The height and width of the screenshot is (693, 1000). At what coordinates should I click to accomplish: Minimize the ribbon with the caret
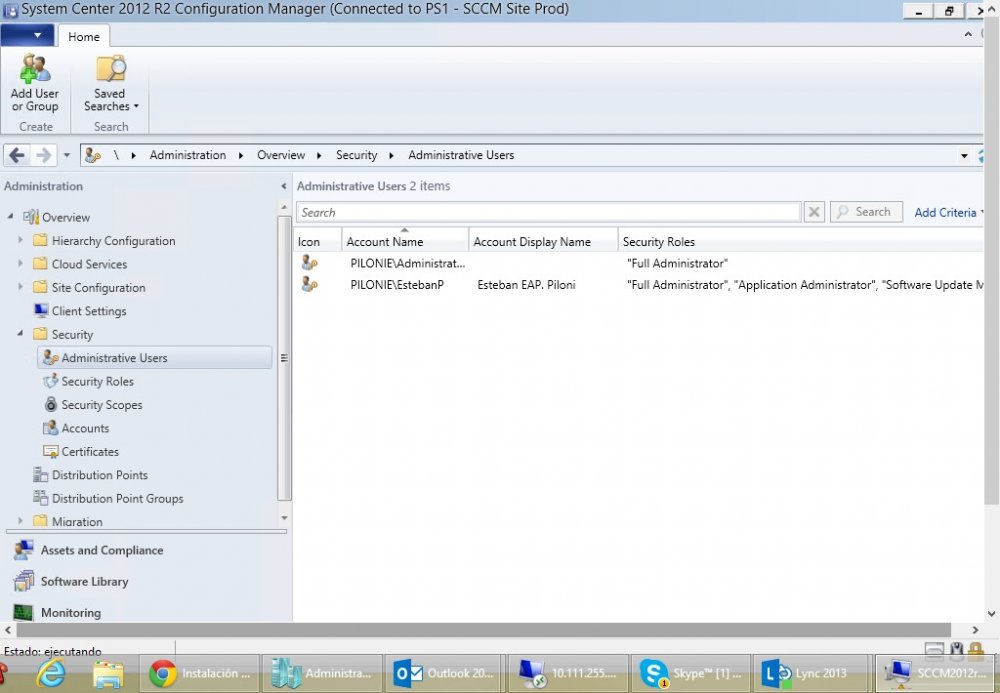point(968,34)
